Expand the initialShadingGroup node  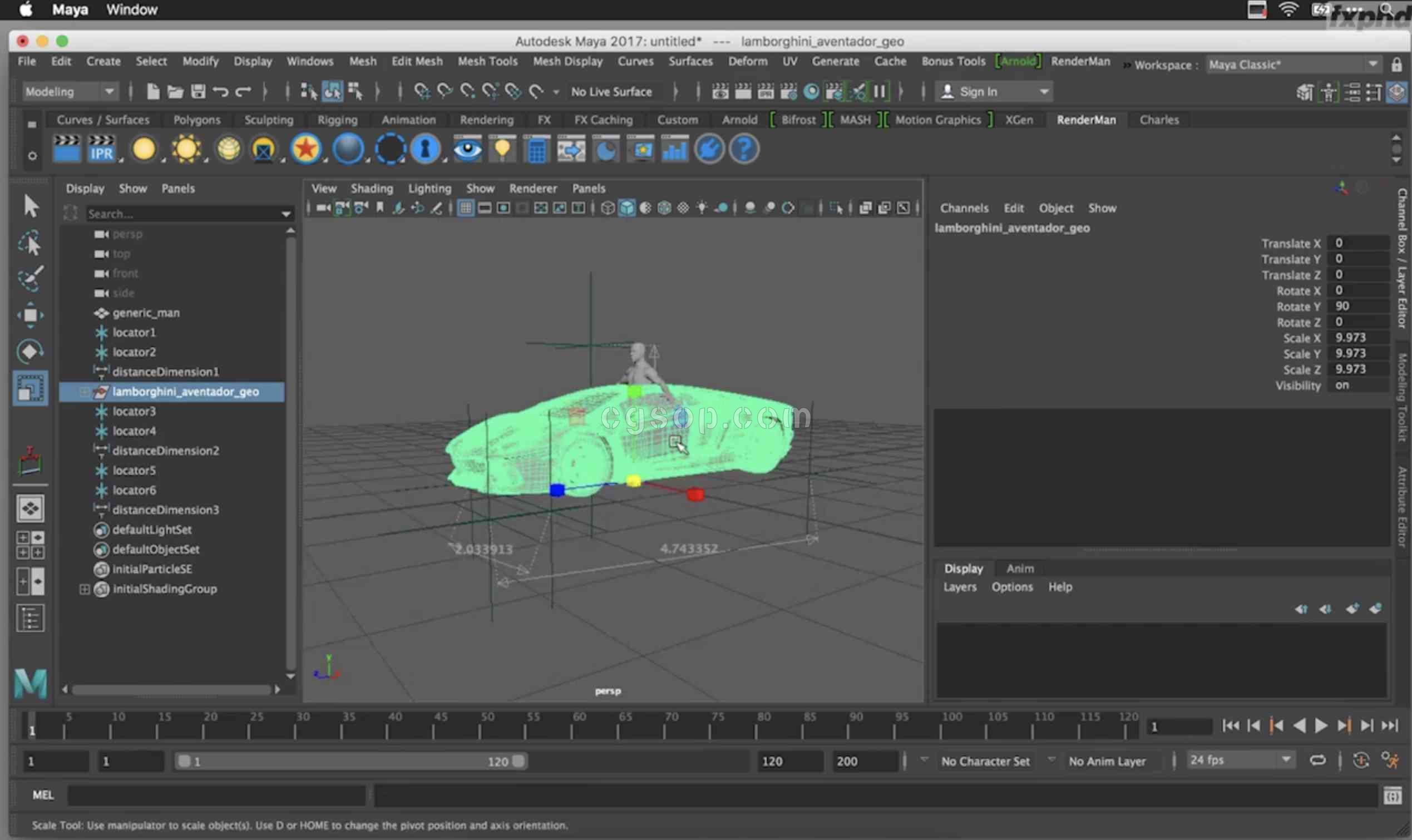pyautogui.click(x=84, y=589)
